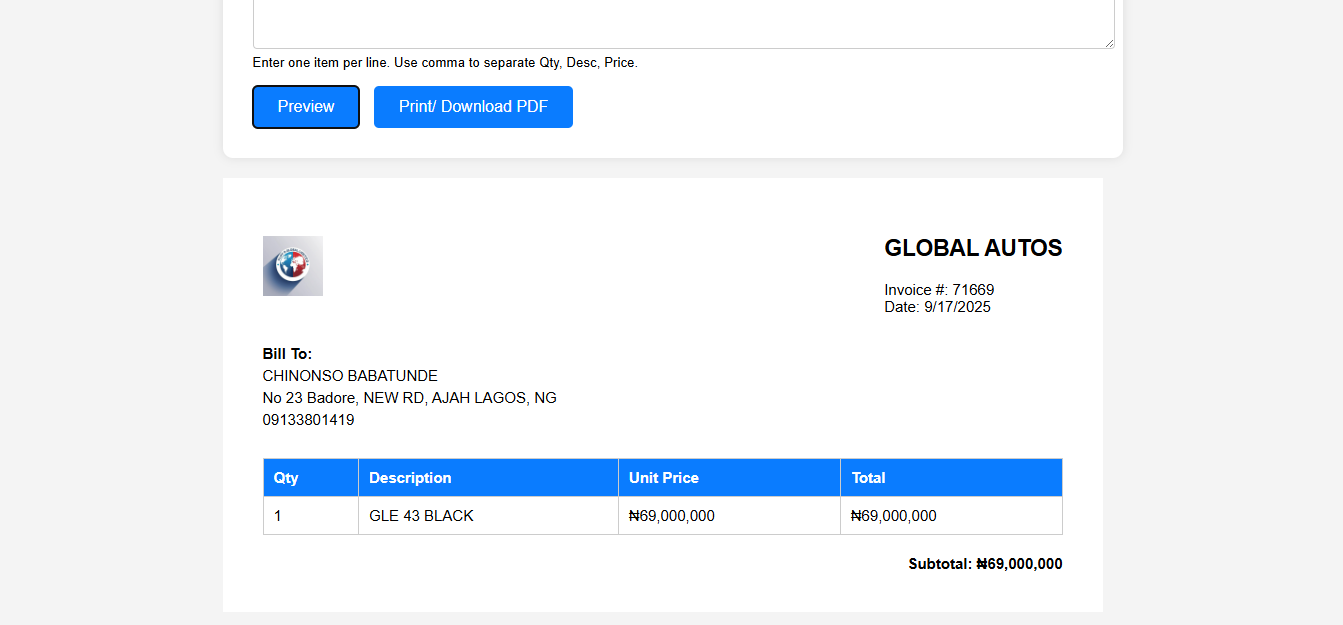Click the quantity cell showing 1
This screenshot has height=625, width=1343.
[x=278, y=516]
